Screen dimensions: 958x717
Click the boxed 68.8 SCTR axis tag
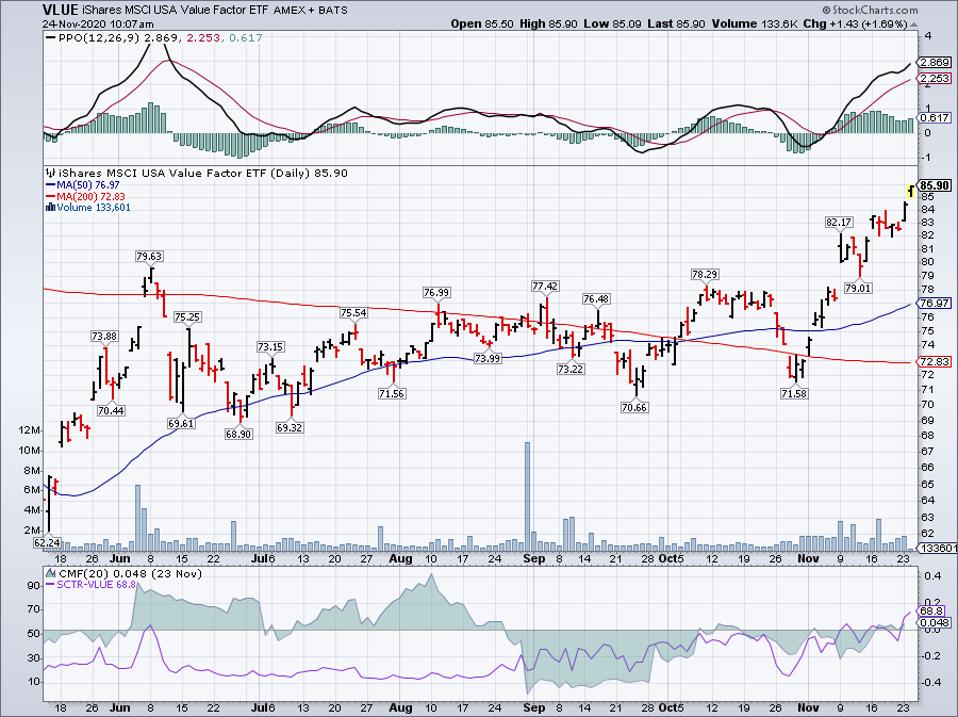point(932,611)
